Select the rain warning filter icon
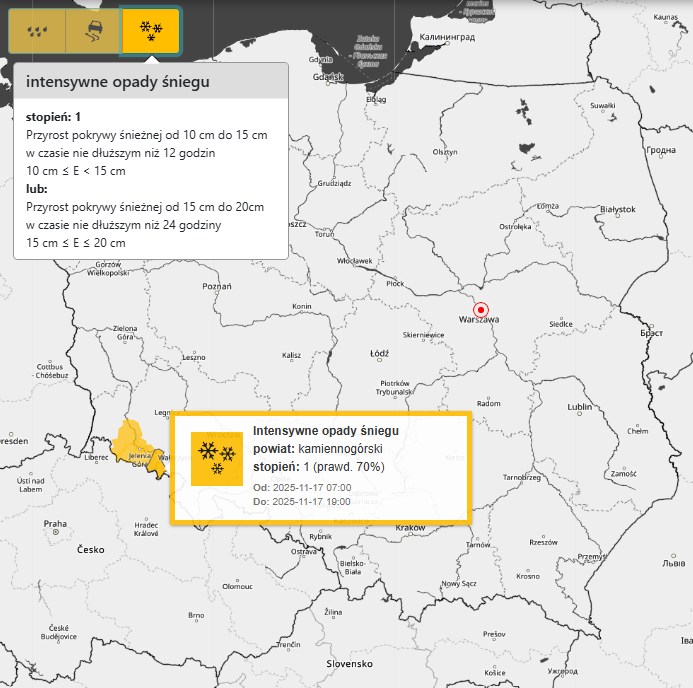This screenshot has height=688, width=693. pos(36,31)
